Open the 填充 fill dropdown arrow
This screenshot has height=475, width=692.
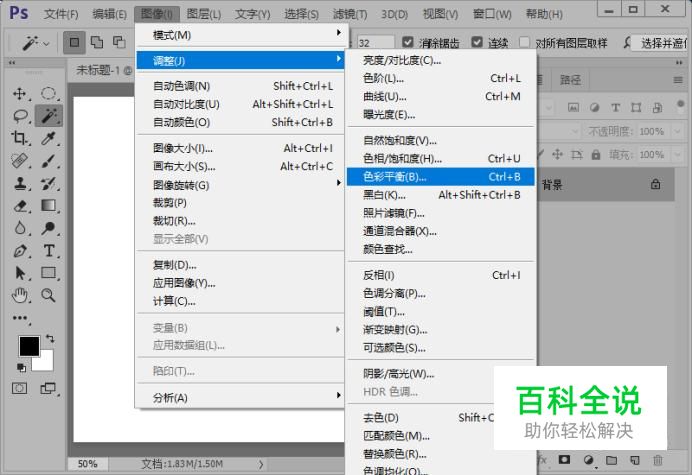(677, 155)
